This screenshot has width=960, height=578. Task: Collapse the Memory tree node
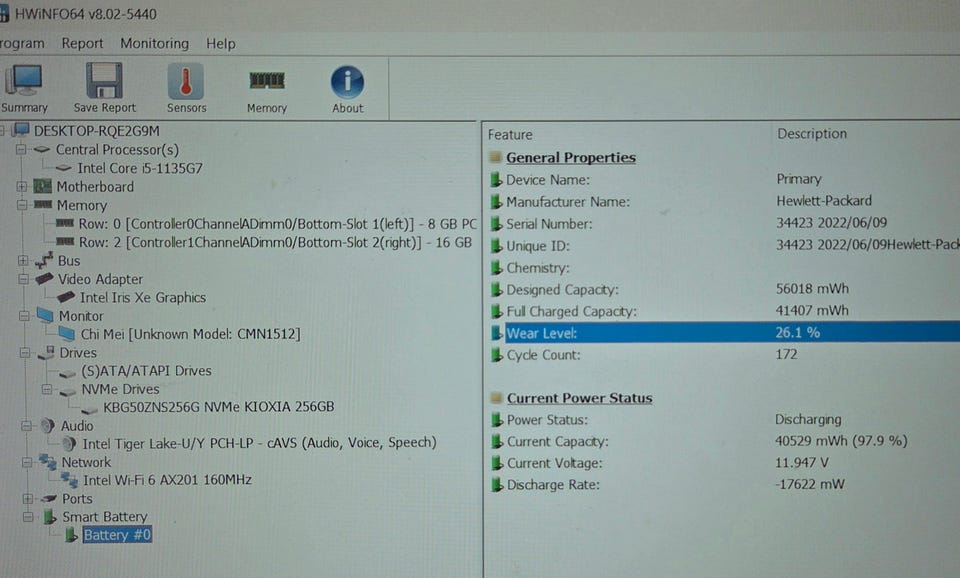(x=22, y=205)
